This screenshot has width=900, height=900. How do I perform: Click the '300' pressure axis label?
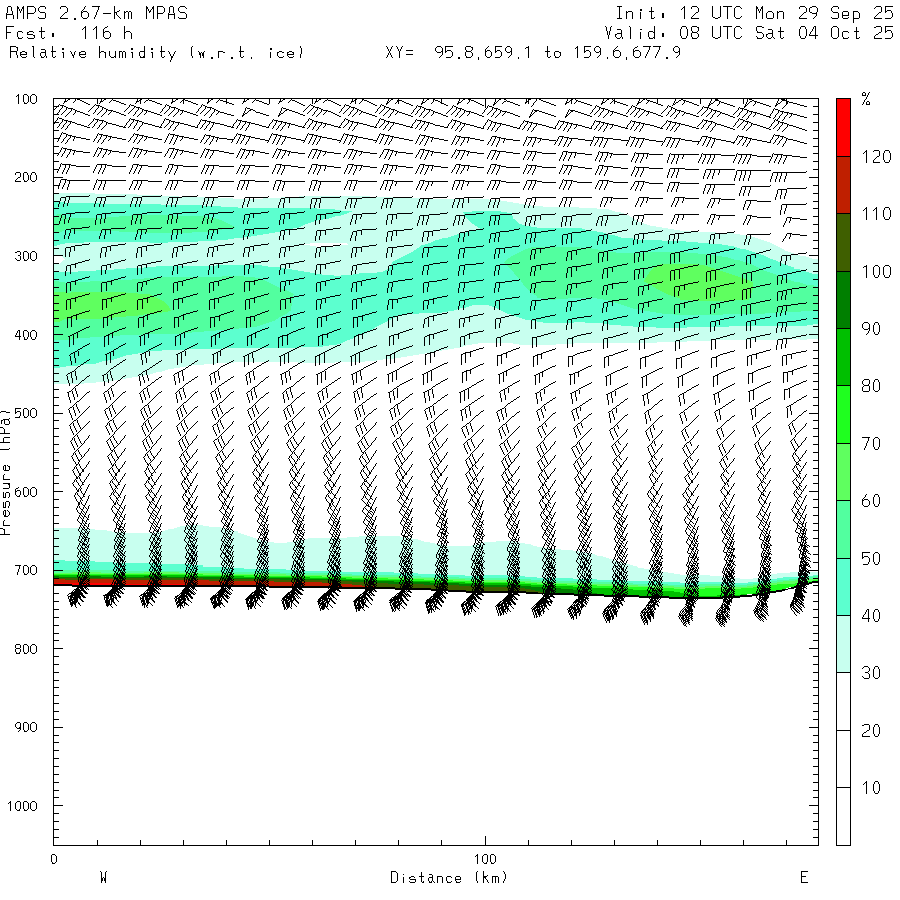tap(26, 256)
